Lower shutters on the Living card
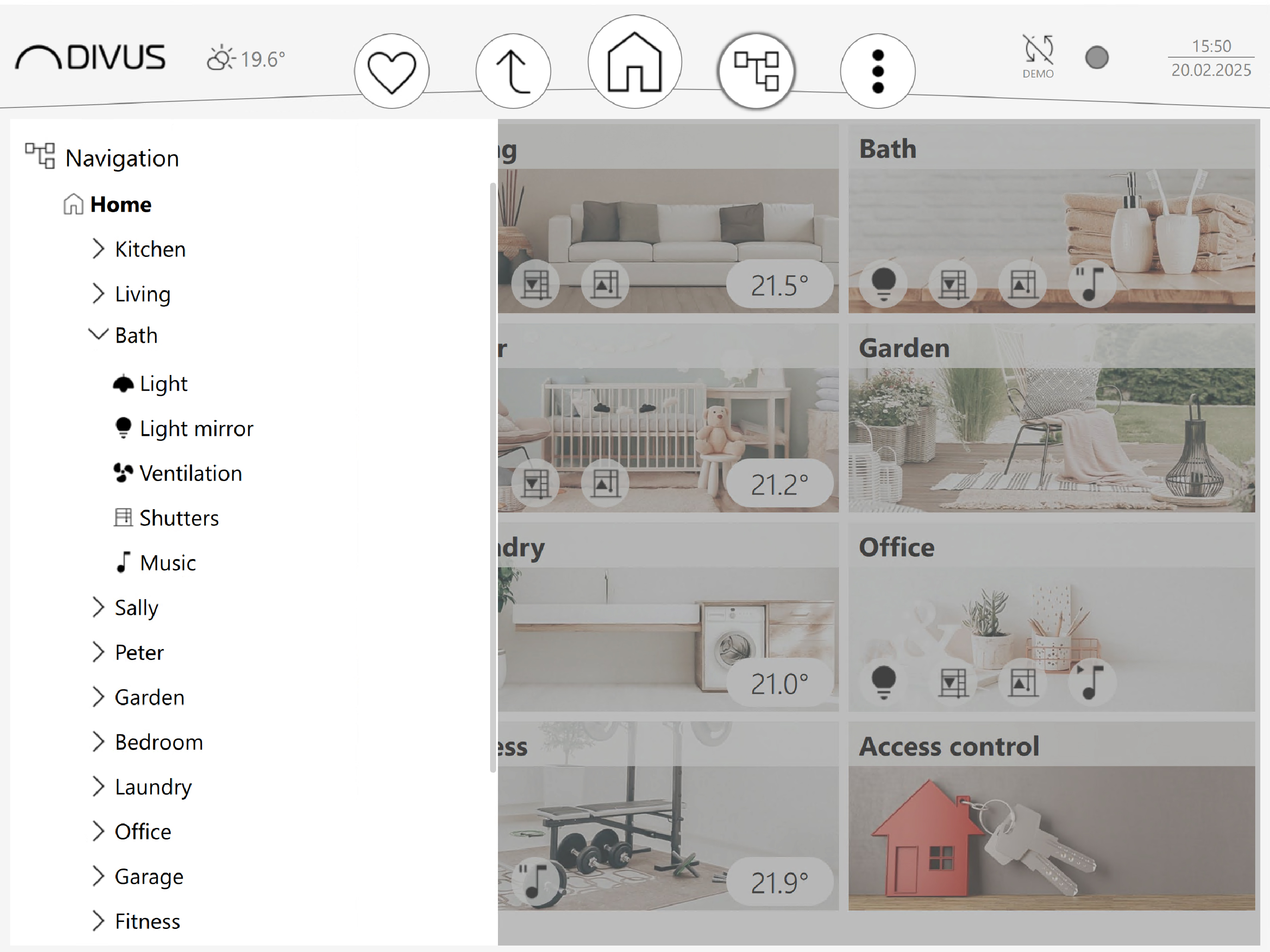Screen dimensions: 1270x952 pos(536,284)
